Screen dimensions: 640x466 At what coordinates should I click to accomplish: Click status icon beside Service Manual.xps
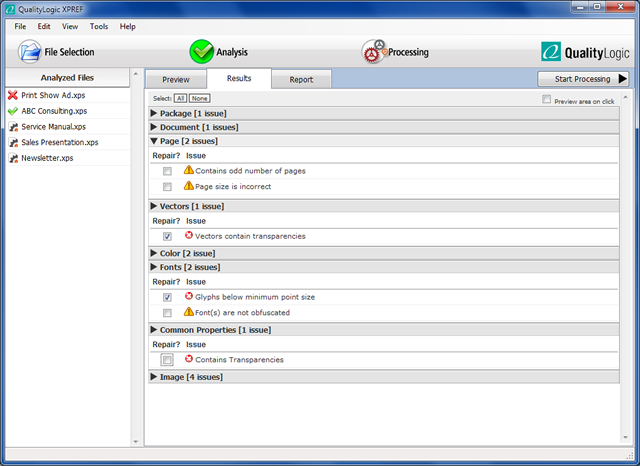point(13,127)
